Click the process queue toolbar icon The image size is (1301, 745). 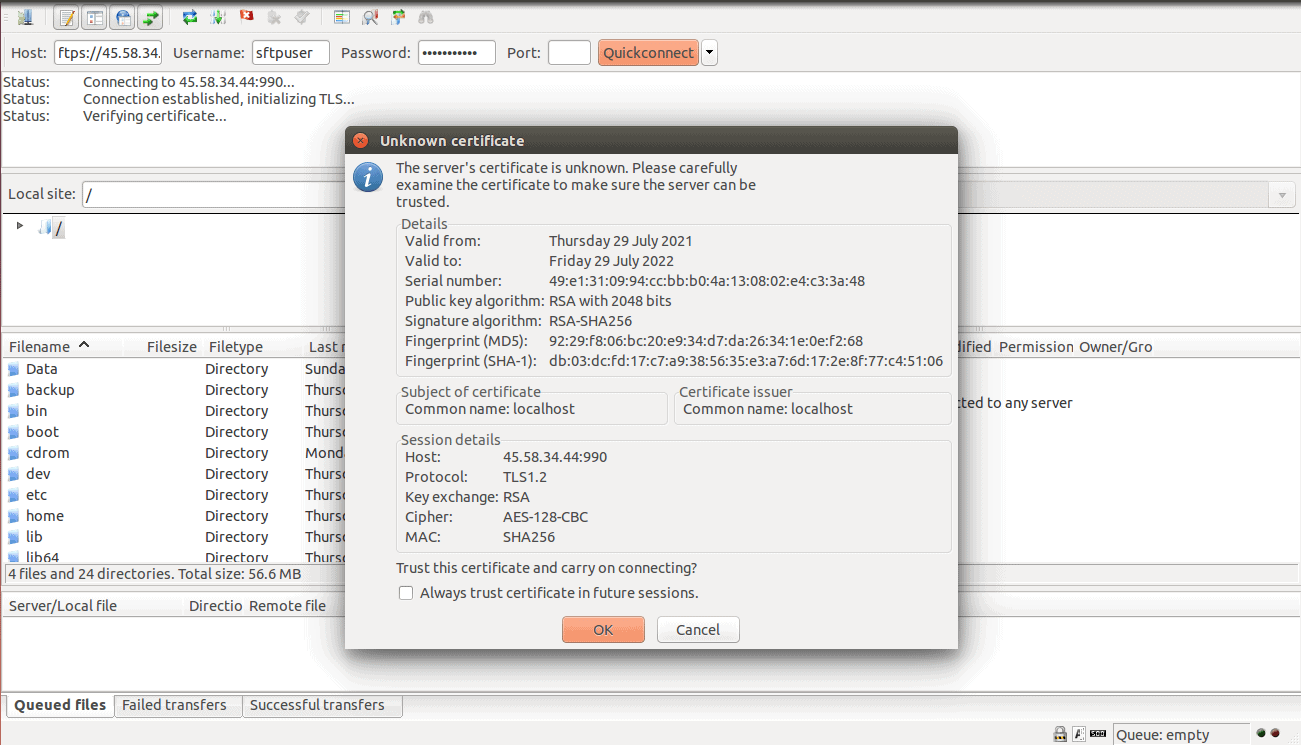click(218, 17)
